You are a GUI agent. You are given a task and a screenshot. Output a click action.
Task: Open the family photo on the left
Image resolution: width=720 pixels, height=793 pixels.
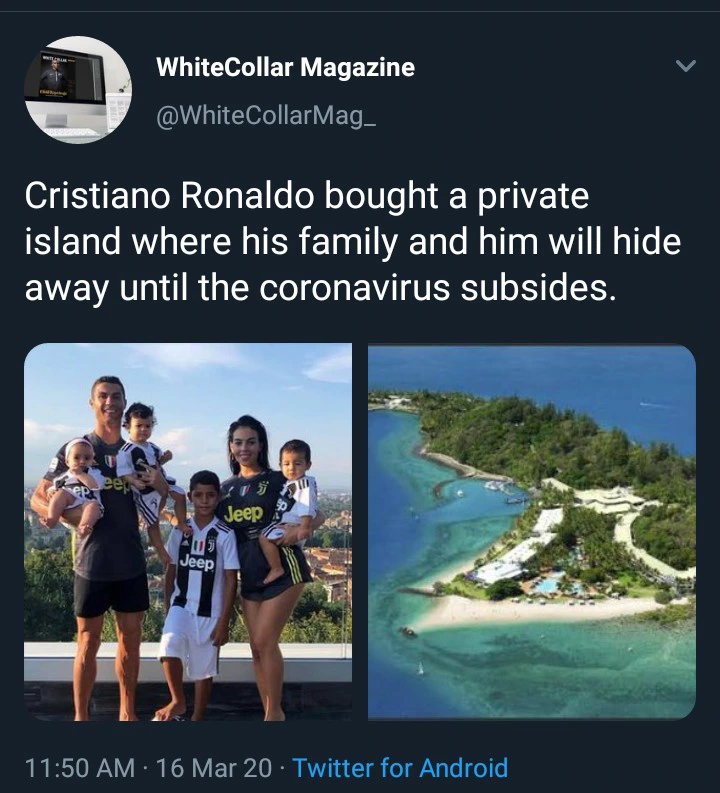[x=188, y=532]
